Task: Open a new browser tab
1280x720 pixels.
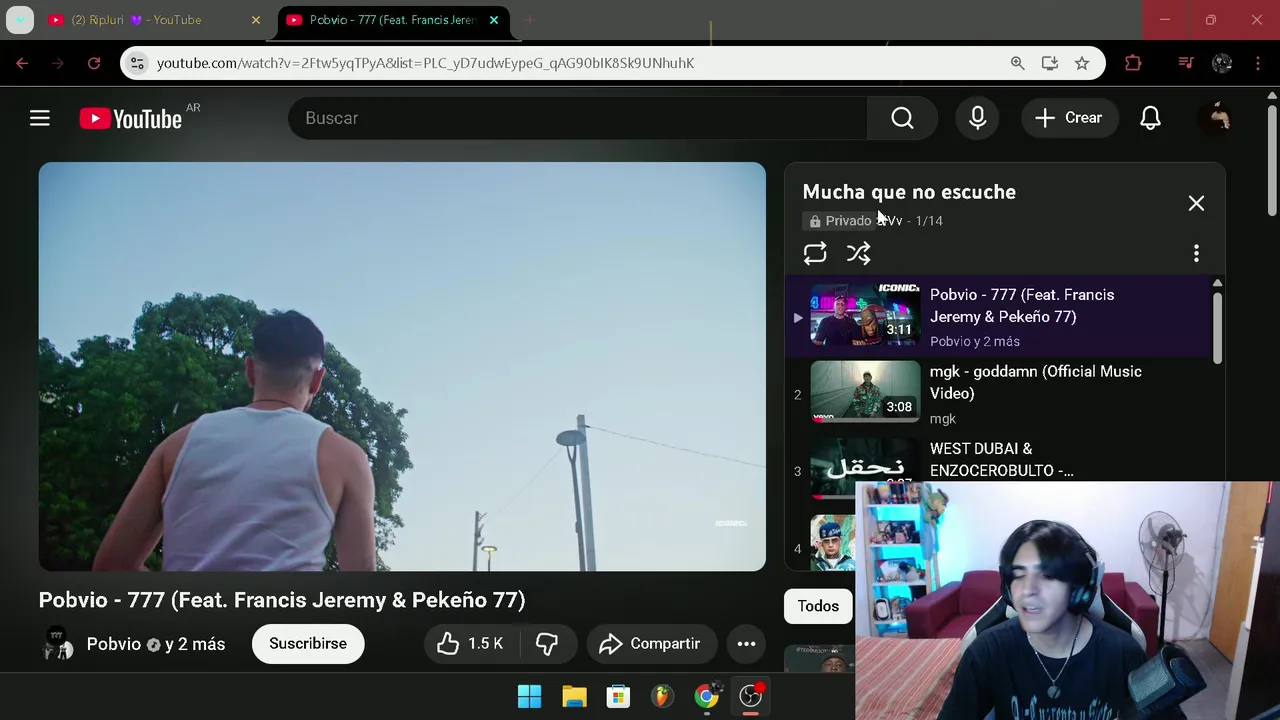Action: point(530,20)
